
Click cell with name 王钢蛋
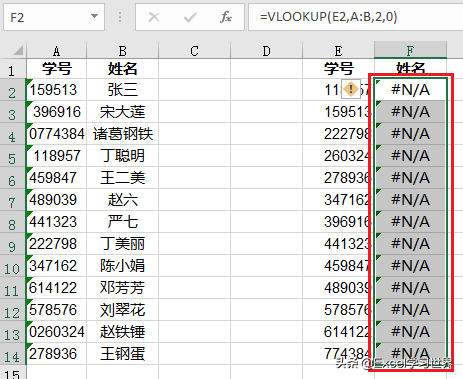pos(122,354)
